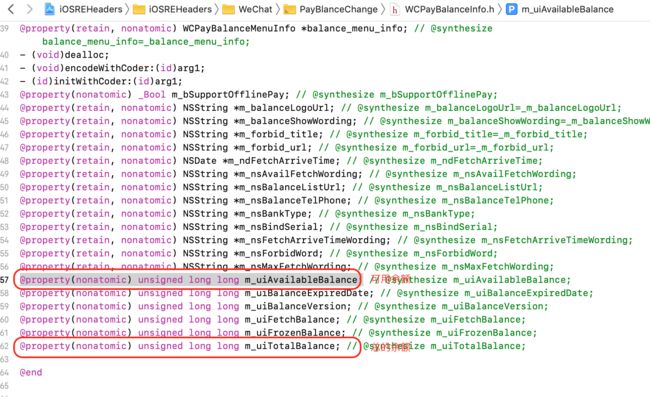Open the WeChat breadcrumb item
The width and height of the screenshot is (650, 397).
pos(255,9)
